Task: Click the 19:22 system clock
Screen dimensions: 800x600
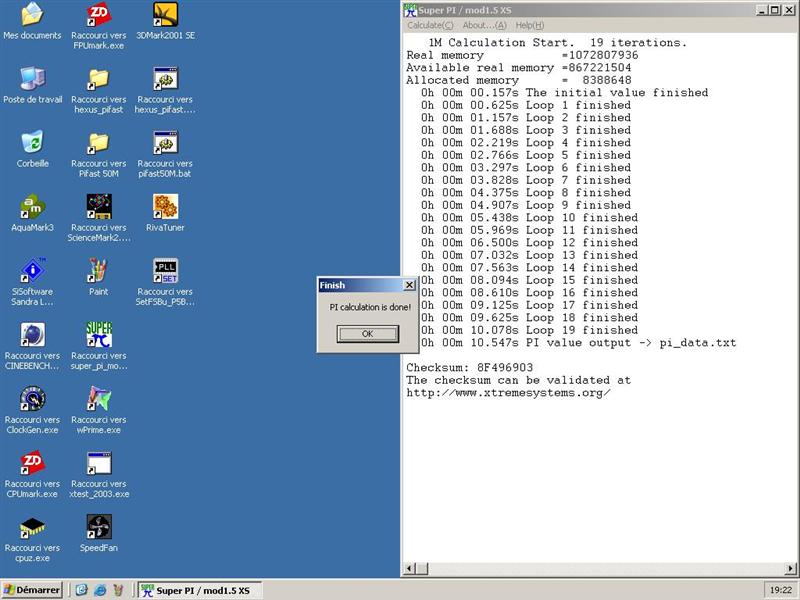Action: pyautogui.click(x=781, y=590)
